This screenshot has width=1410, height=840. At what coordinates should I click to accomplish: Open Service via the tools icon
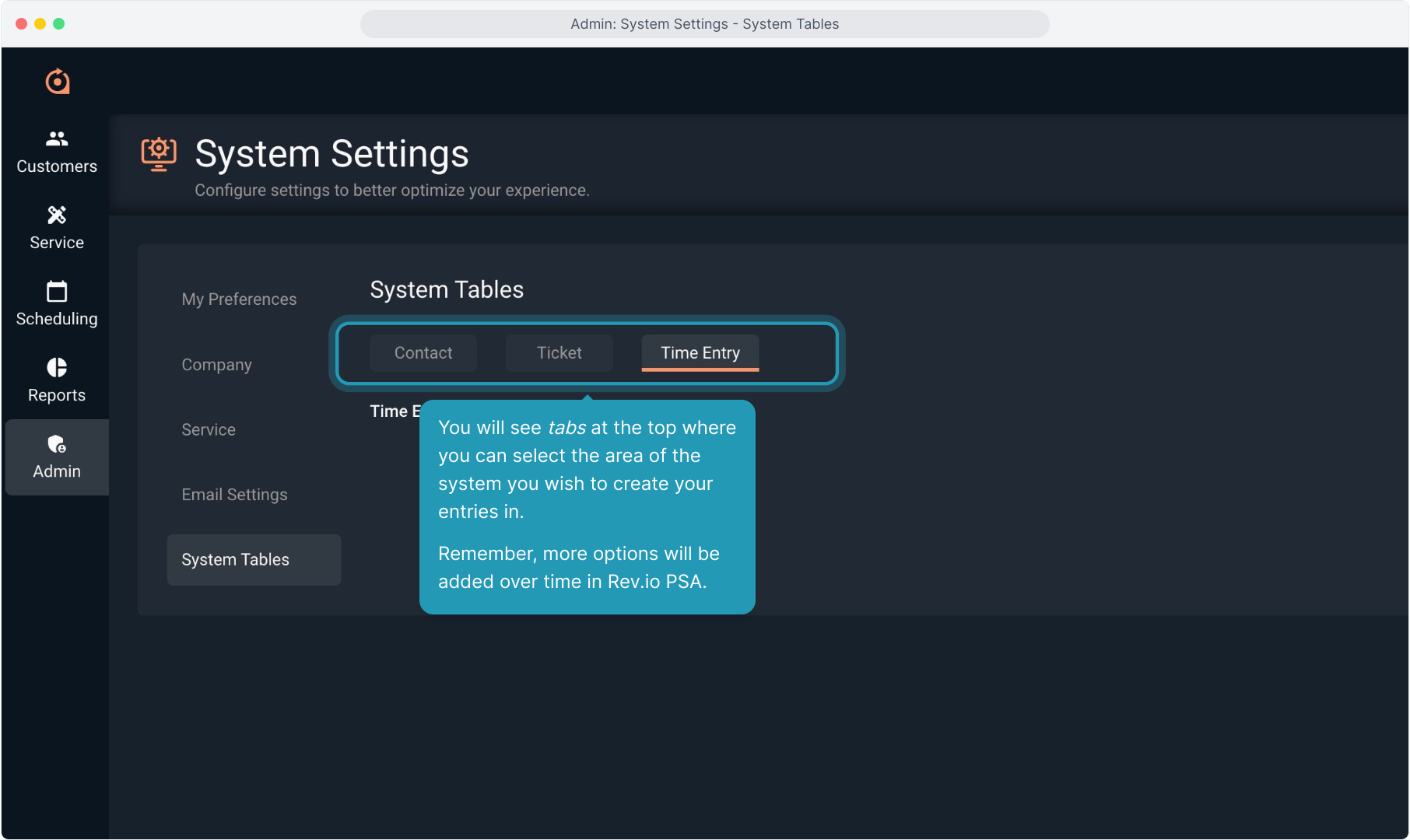coord(57,215)
